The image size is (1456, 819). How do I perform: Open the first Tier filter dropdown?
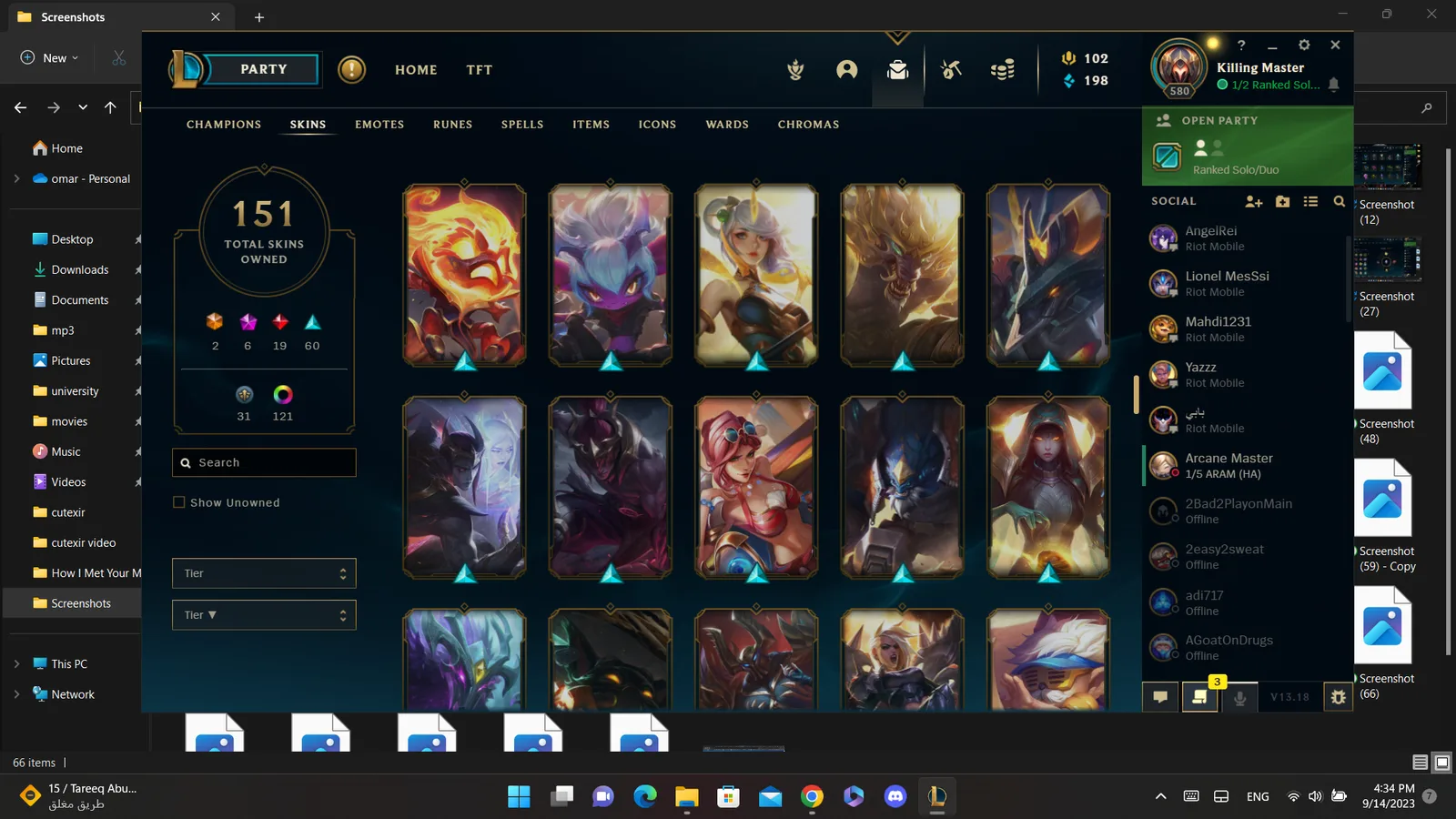coord(264,573)
